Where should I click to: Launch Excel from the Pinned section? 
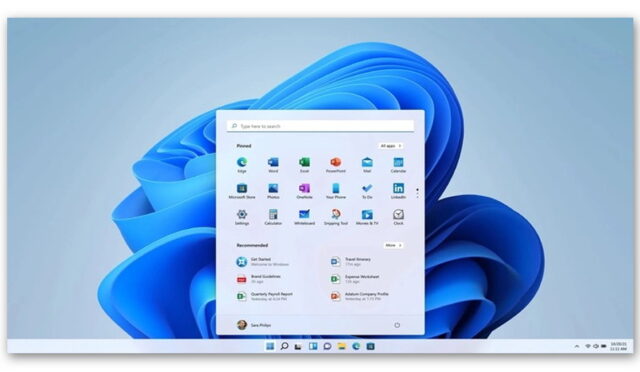(304, 165)
